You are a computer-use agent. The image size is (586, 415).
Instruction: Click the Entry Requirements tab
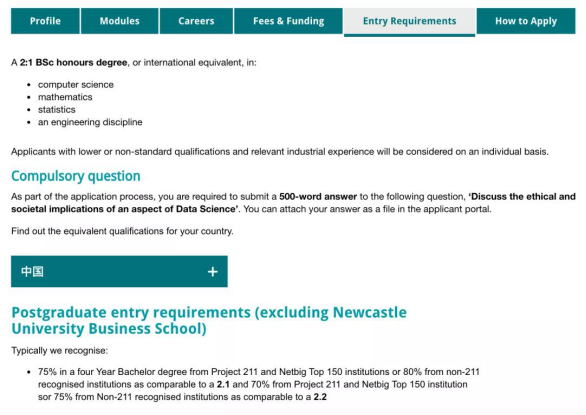click(410, 22)
